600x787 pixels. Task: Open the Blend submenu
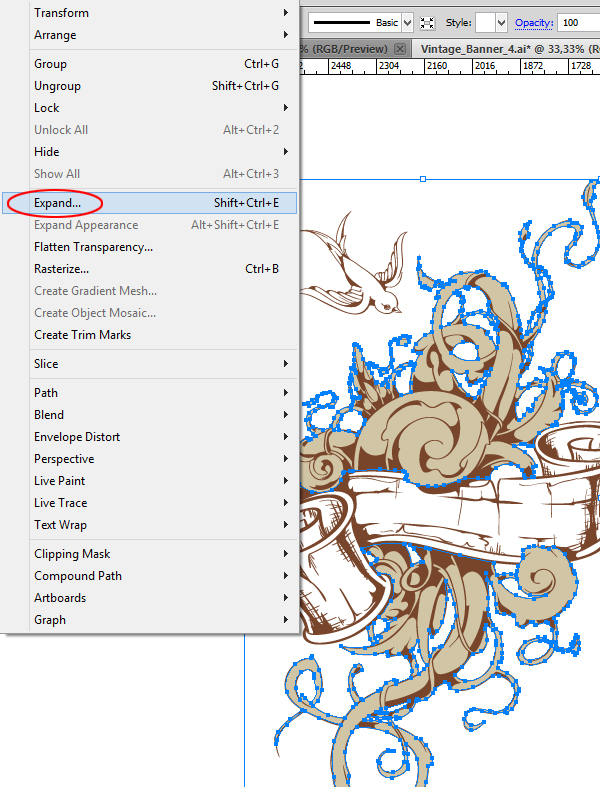(149, 415)
